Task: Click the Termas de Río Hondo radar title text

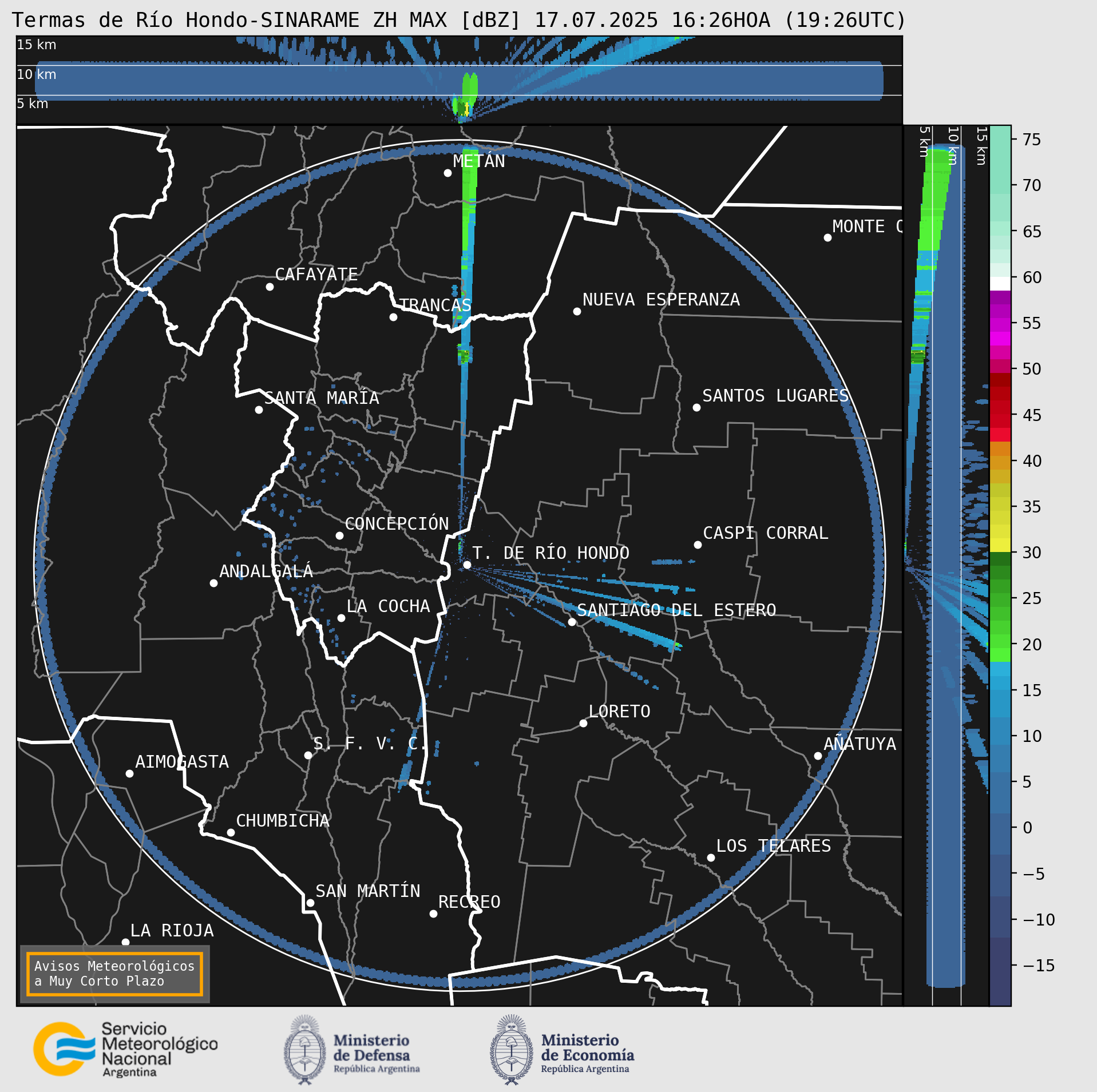Action: [x=459, y=21]
